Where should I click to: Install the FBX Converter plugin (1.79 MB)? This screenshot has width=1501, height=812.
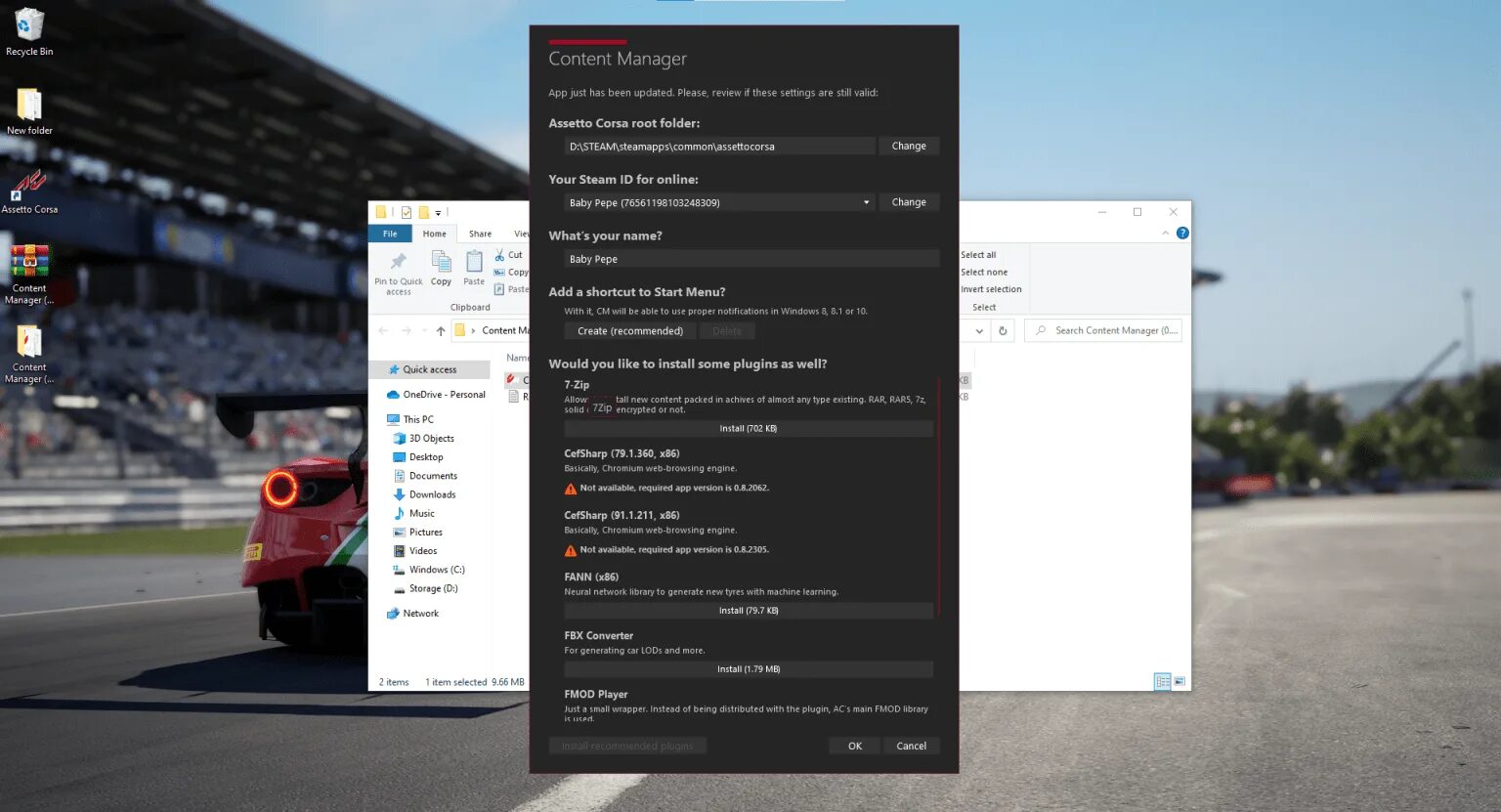coord(749,669)
